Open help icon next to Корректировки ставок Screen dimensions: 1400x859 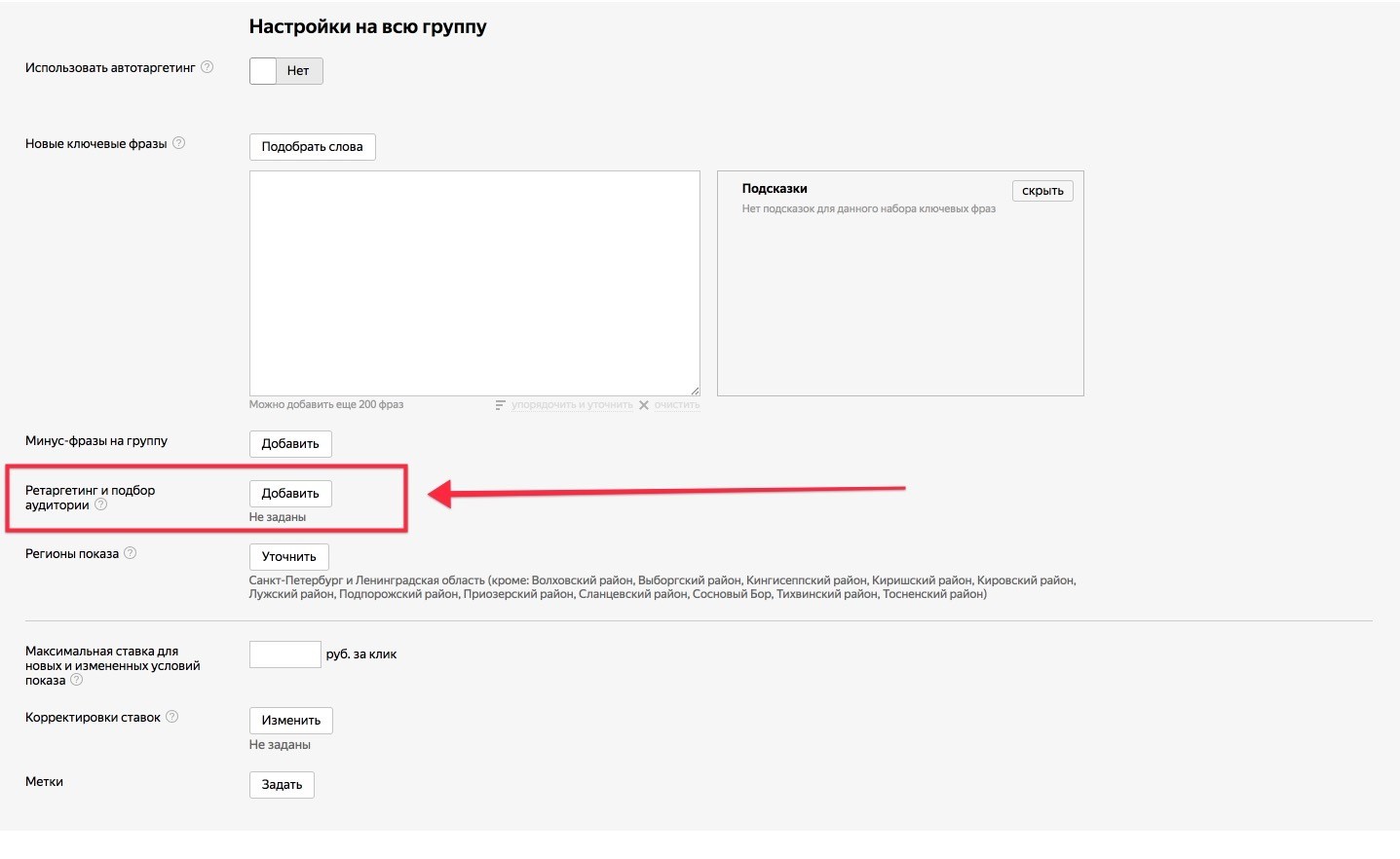171,717
